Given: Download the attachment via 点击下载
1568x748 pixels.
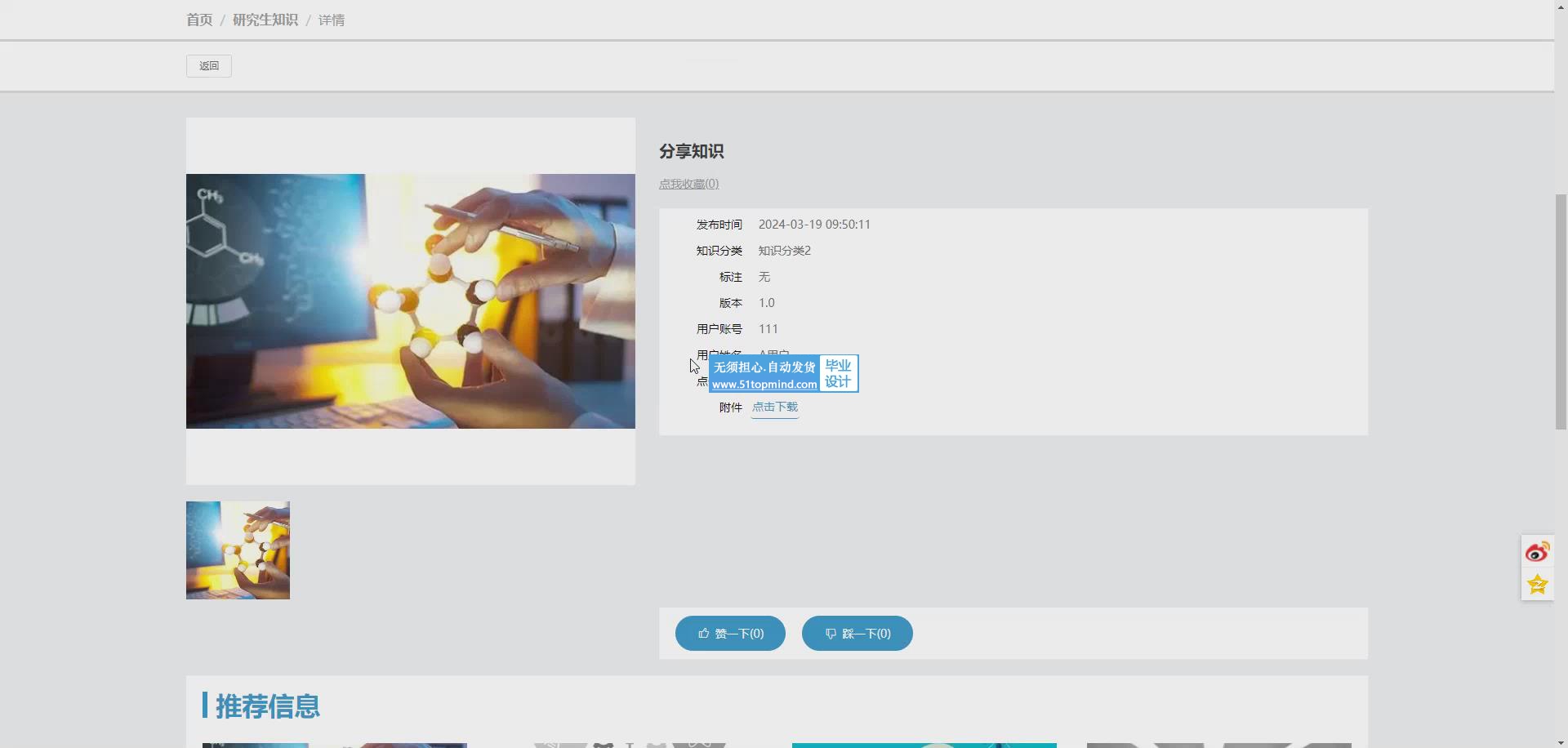Looking at the screenshot, I should (774, 407).
